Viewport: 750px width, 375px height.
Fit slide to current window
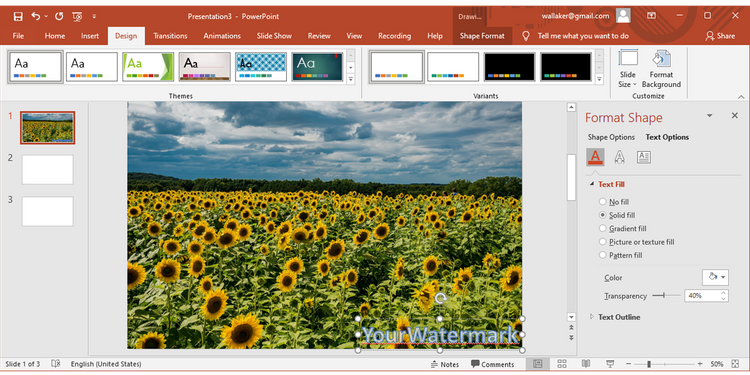[735, 364]
